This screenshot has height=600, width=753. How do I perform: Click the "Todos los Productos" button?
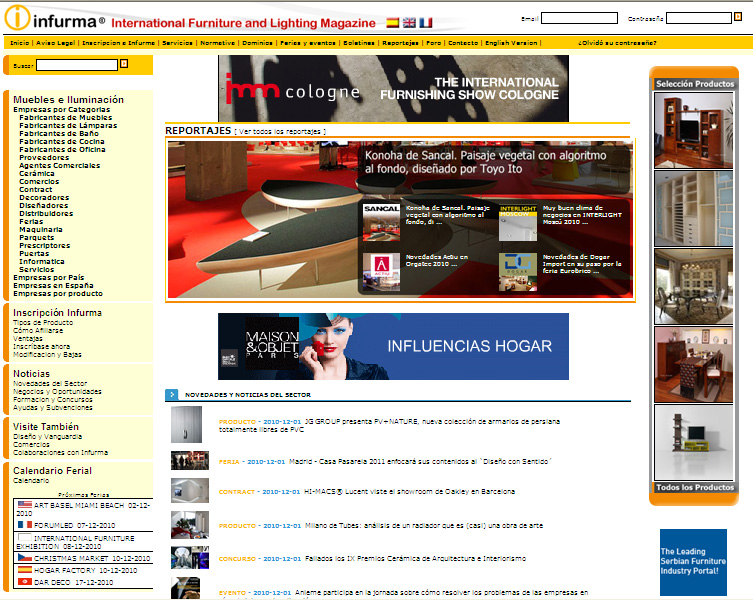click(694, 487)
